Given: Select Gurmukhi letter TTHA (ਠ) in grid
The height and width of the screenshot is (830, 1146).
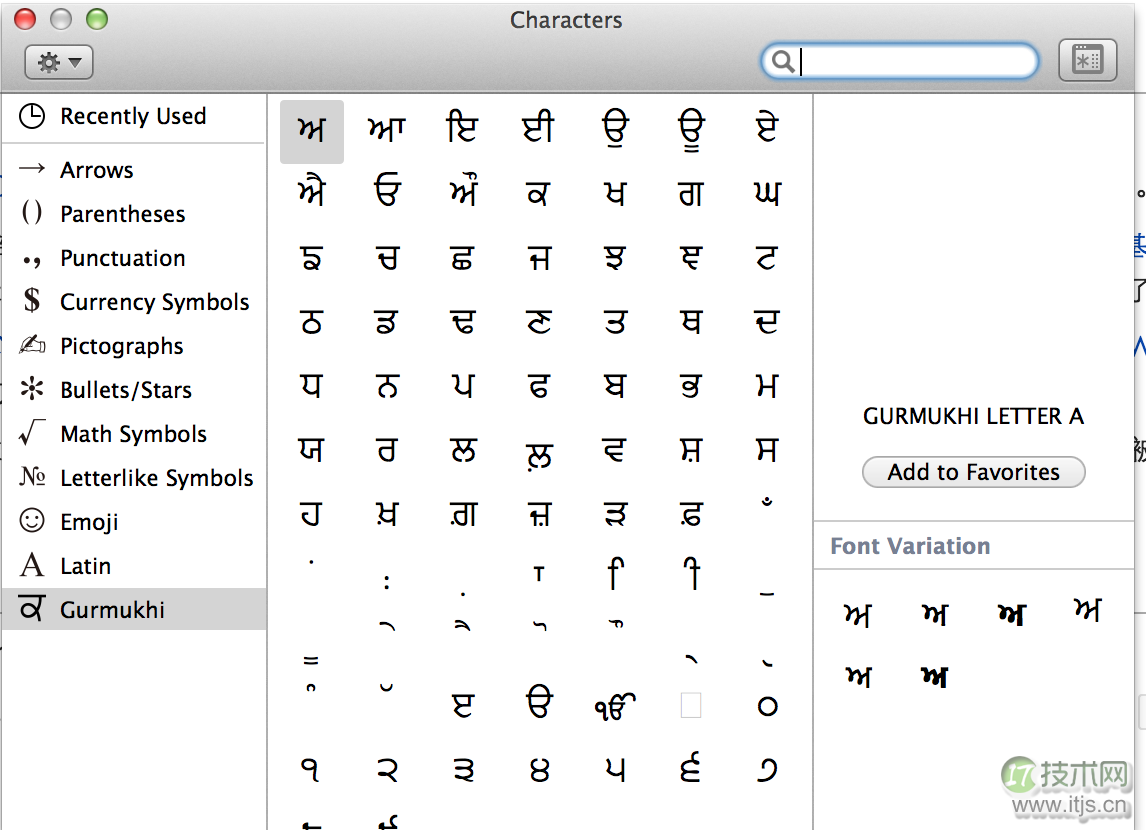Looking at the screenshot, I should pyautogui.click(x=311, y=322).
